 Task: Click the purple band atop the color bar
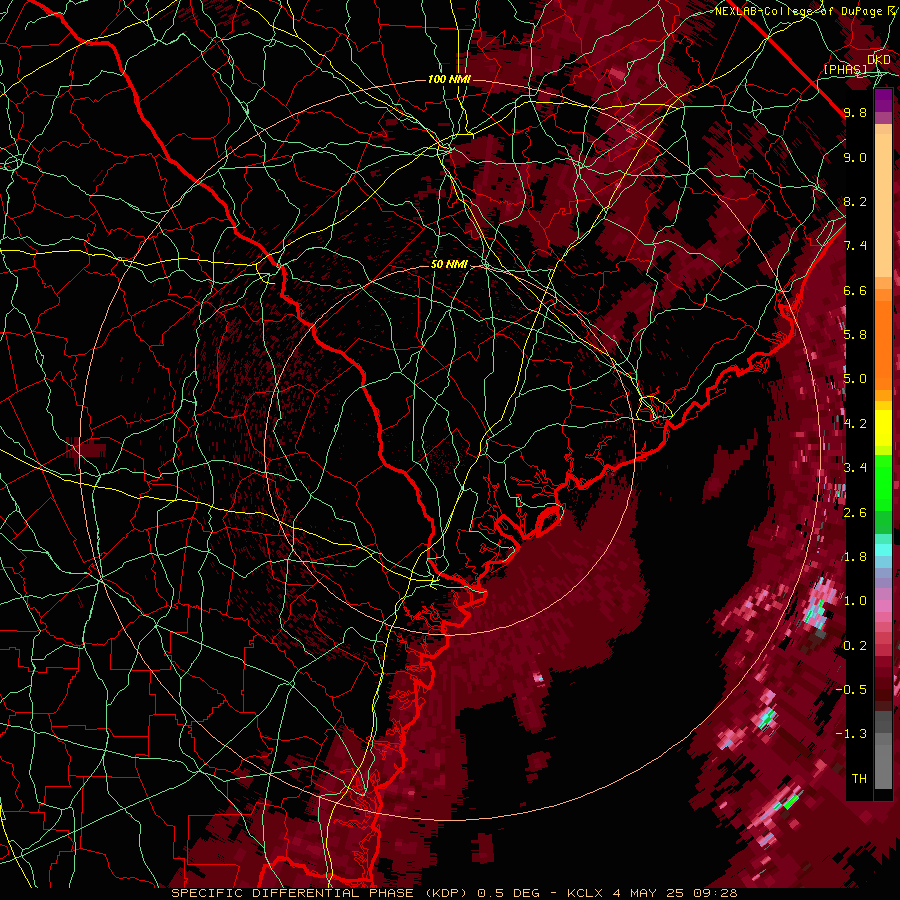(883, 100)
